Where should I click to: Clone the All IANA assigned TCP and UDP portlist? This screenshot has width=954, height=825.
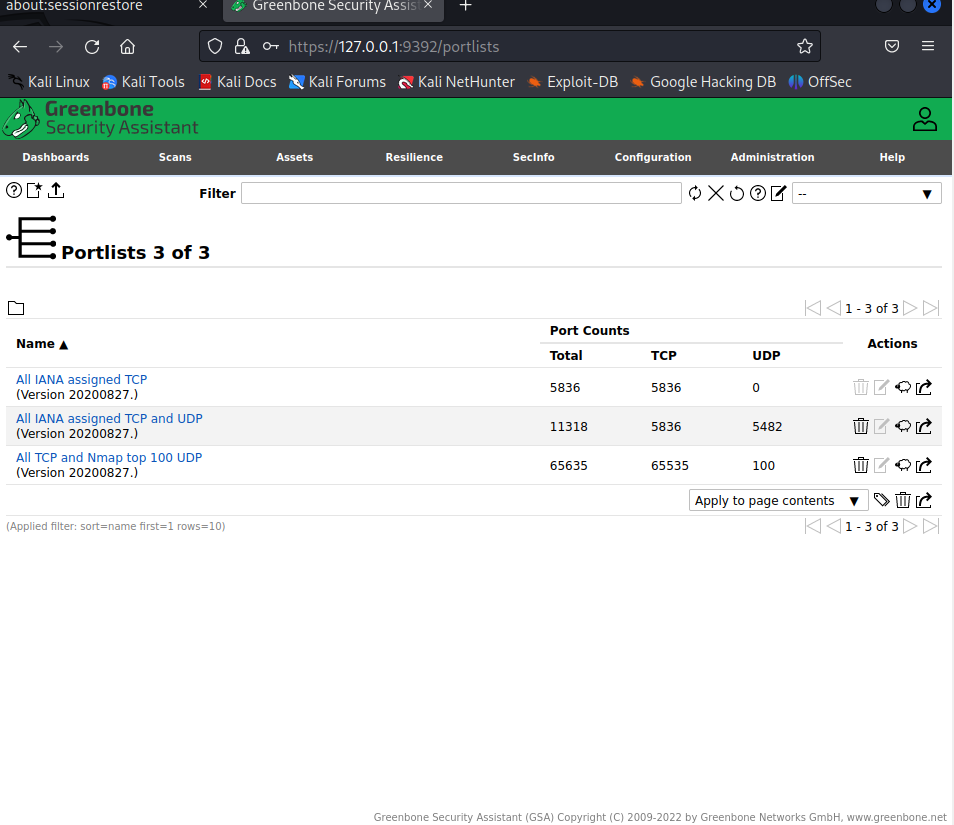[903, 426]
